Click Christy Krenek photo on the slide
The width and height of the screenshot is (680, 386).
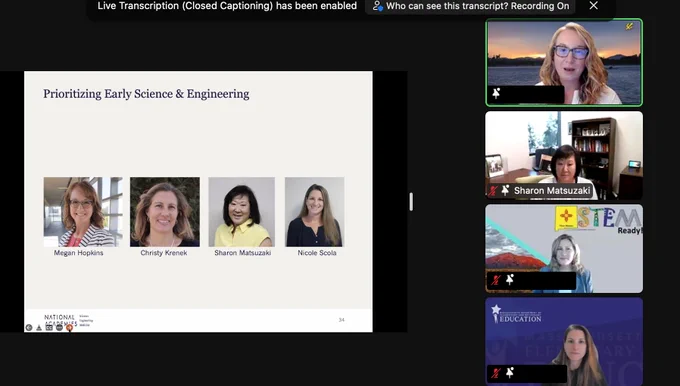pos(165,212)
